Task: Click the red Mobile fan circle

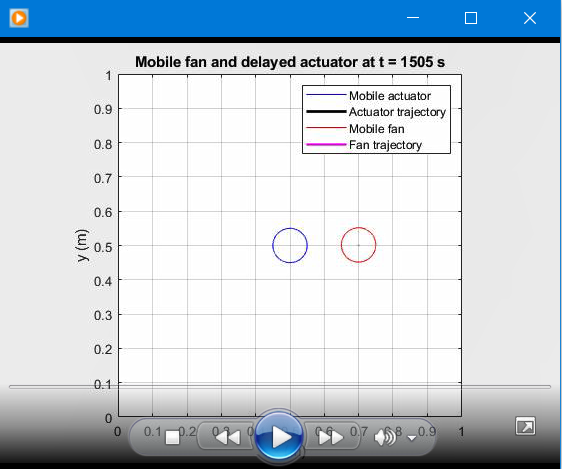Action: [x=358, y=245]
